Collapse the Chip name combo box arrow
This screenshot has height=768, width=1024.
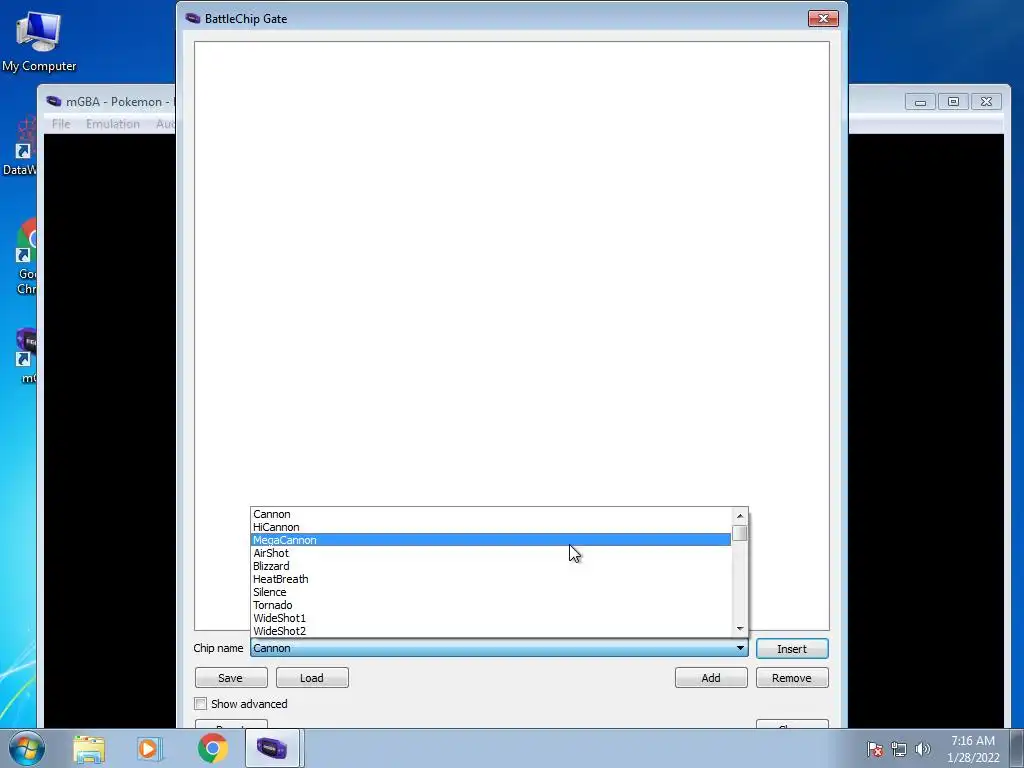[740, 648]
